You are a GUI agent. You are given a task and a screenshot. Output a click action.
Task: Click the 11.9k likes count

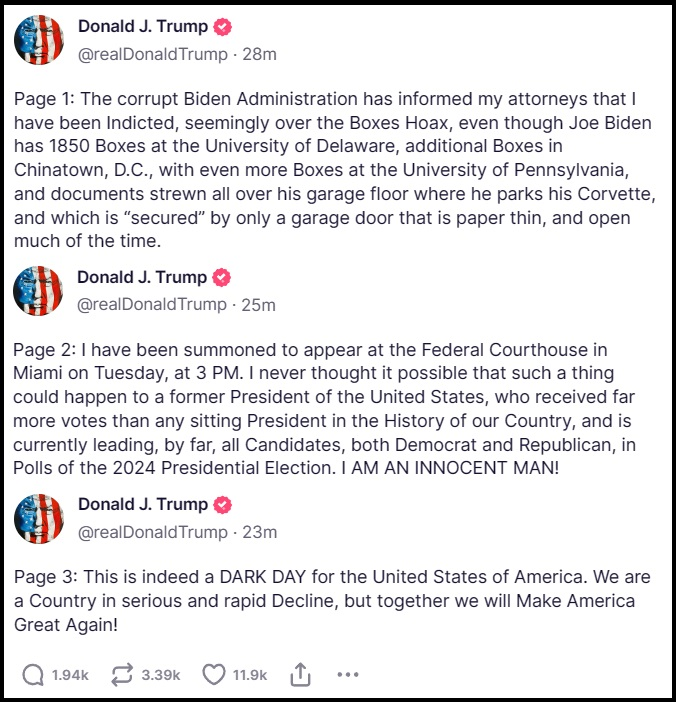250,675
